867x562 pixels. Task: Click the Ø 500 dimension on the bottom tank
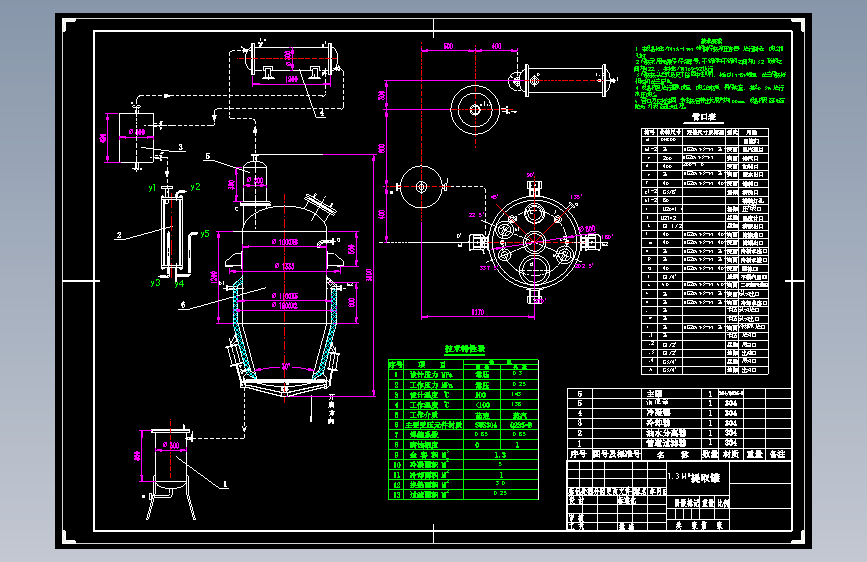[171, 445]
